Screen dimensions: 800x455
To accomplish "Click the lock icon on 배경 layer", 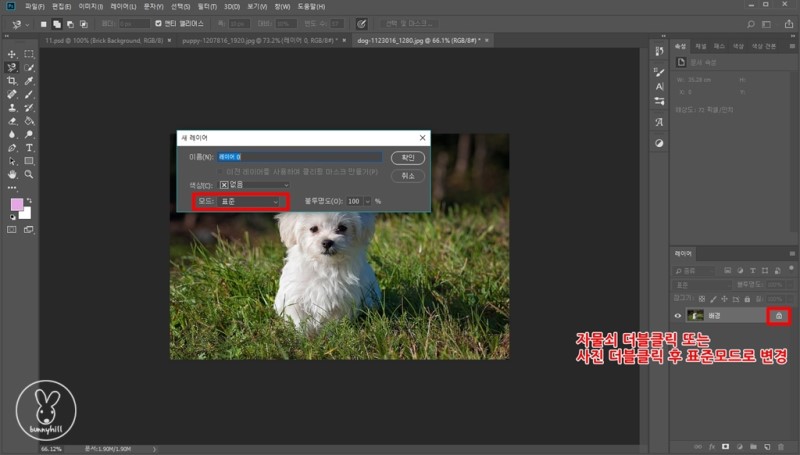I will pos(779,316).
